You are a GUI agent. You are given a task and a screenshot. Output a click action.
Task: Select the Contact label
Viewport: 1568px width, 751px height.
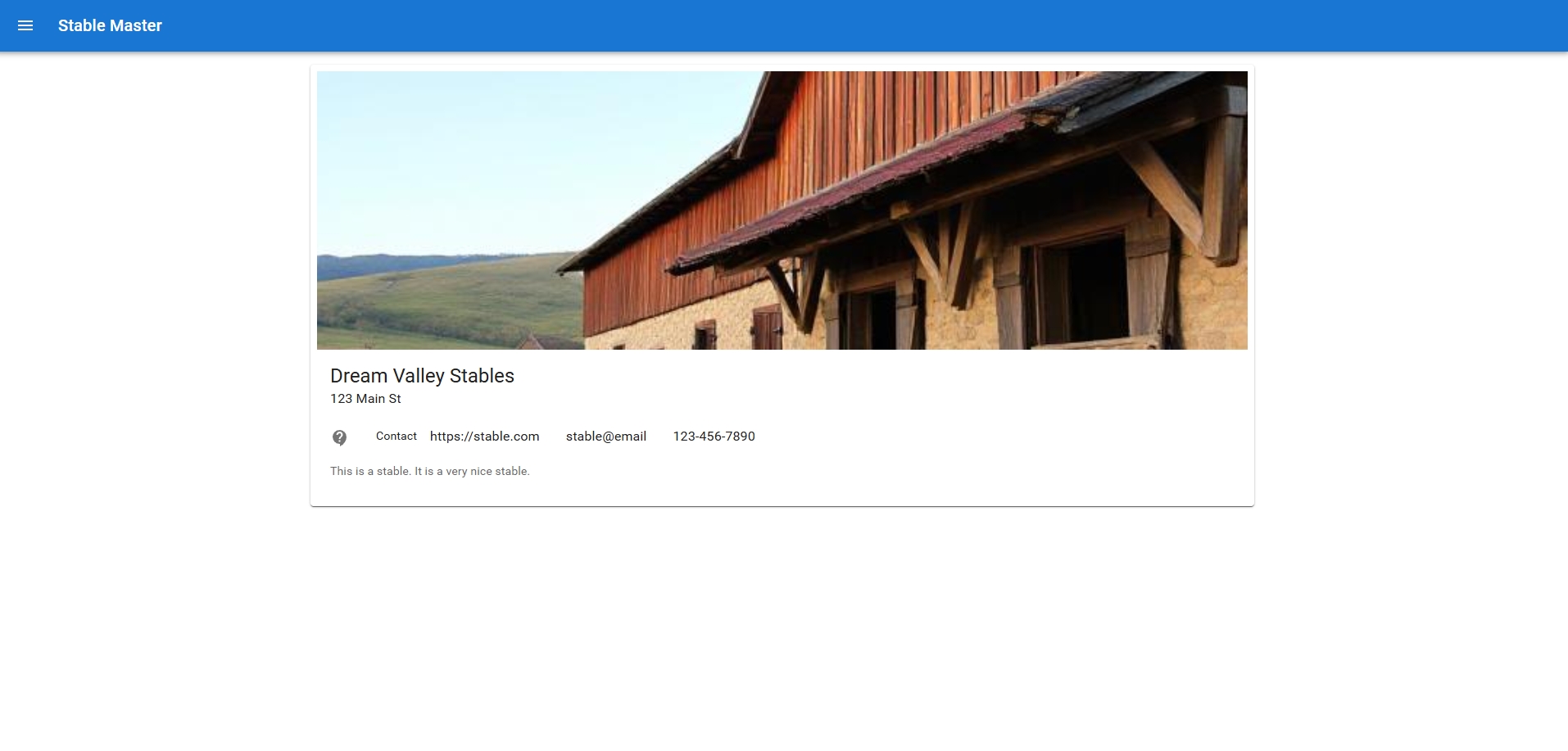[x=397, y=437]
